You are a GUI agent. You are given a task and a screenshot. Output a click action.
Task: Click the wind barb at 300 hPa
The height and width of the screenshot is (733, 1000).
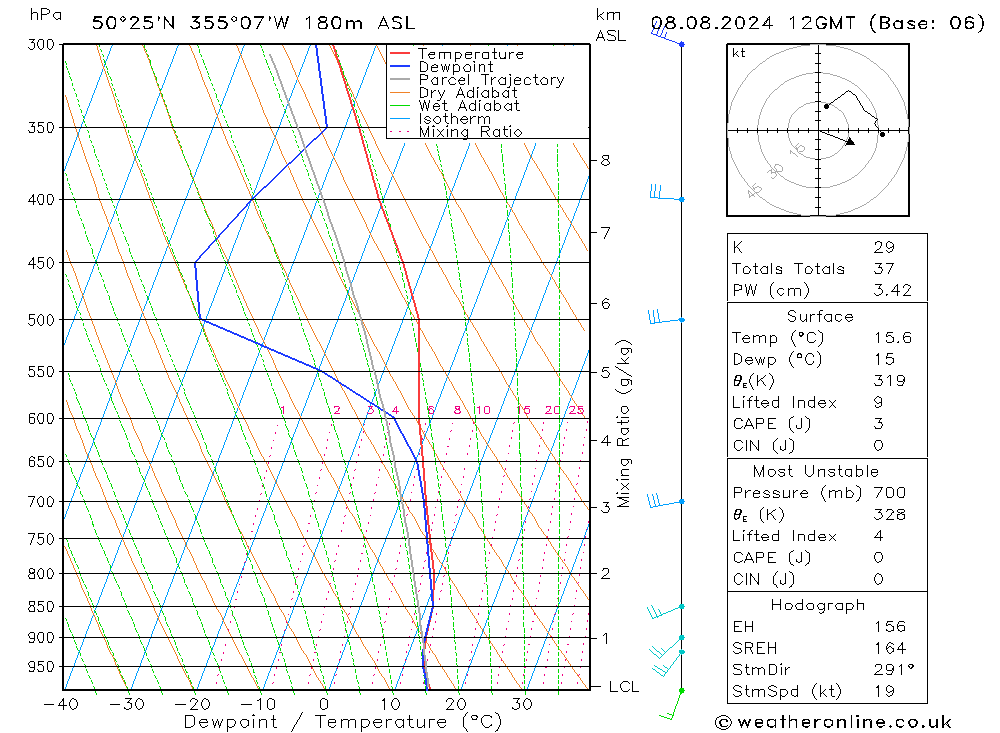click(666, 36)
